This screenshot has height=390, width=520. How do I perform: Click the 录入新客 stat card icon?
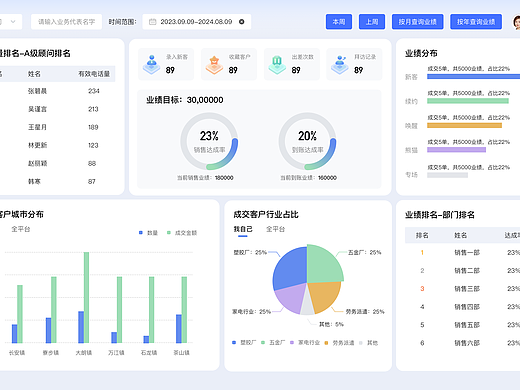152,64
